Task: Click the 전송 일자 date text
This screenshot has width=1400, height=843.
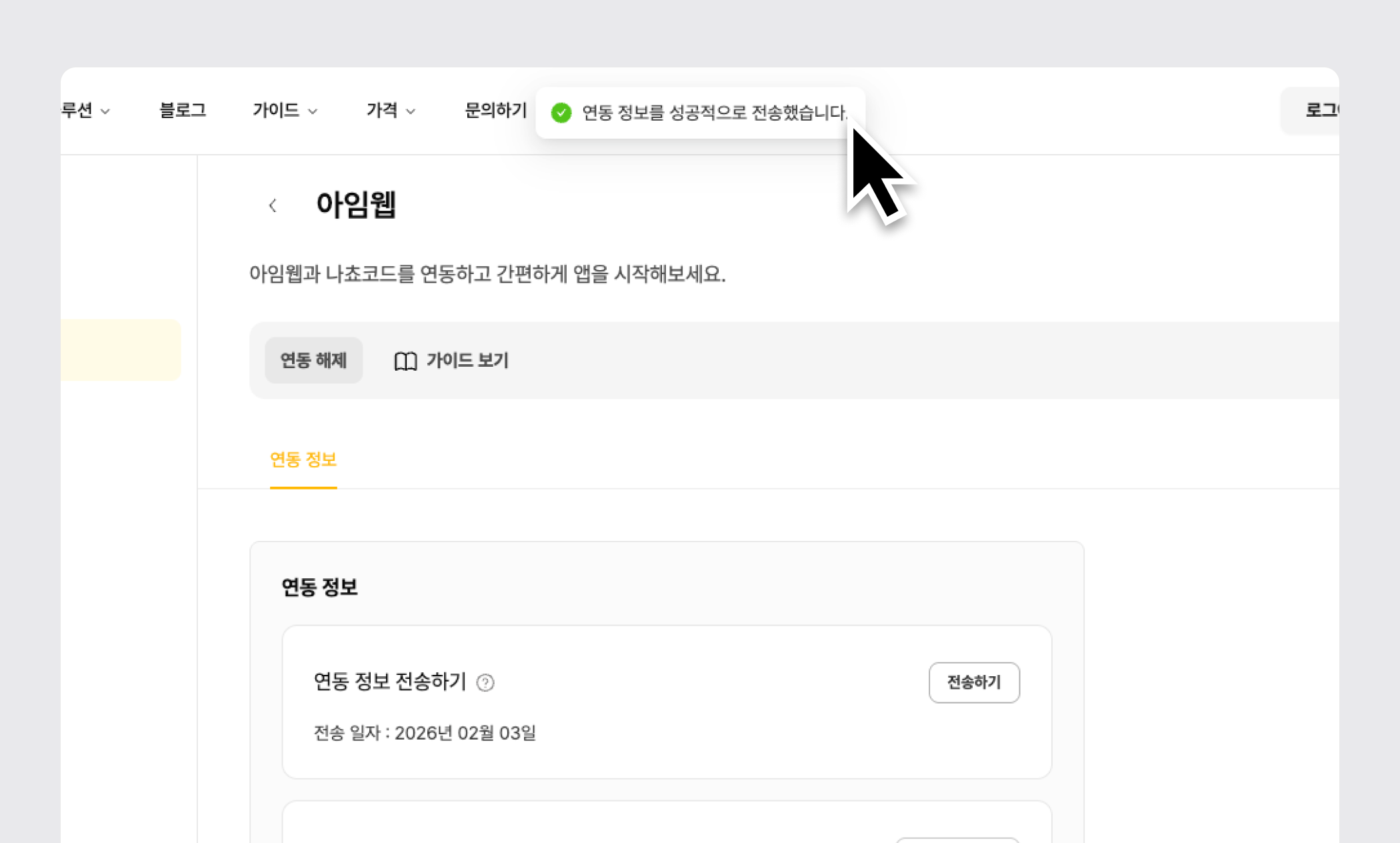Action: tap(425, 733)
